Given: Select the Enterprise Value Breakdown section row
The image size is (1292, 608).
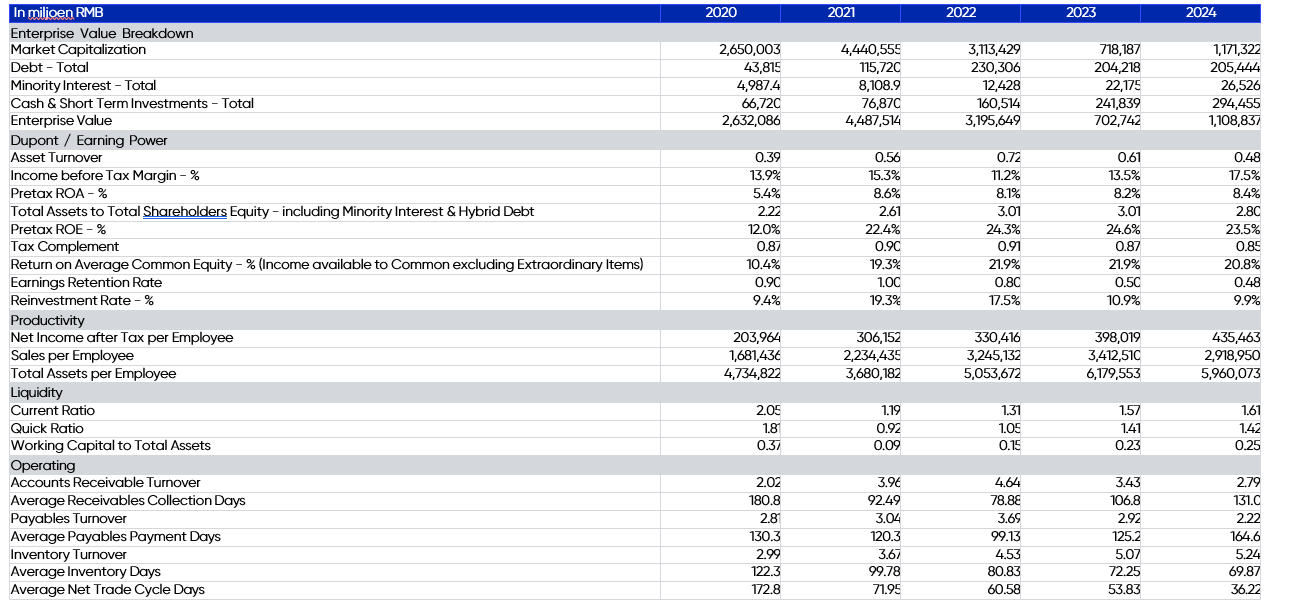Looking at the screenshot, I should click(635, 33).
